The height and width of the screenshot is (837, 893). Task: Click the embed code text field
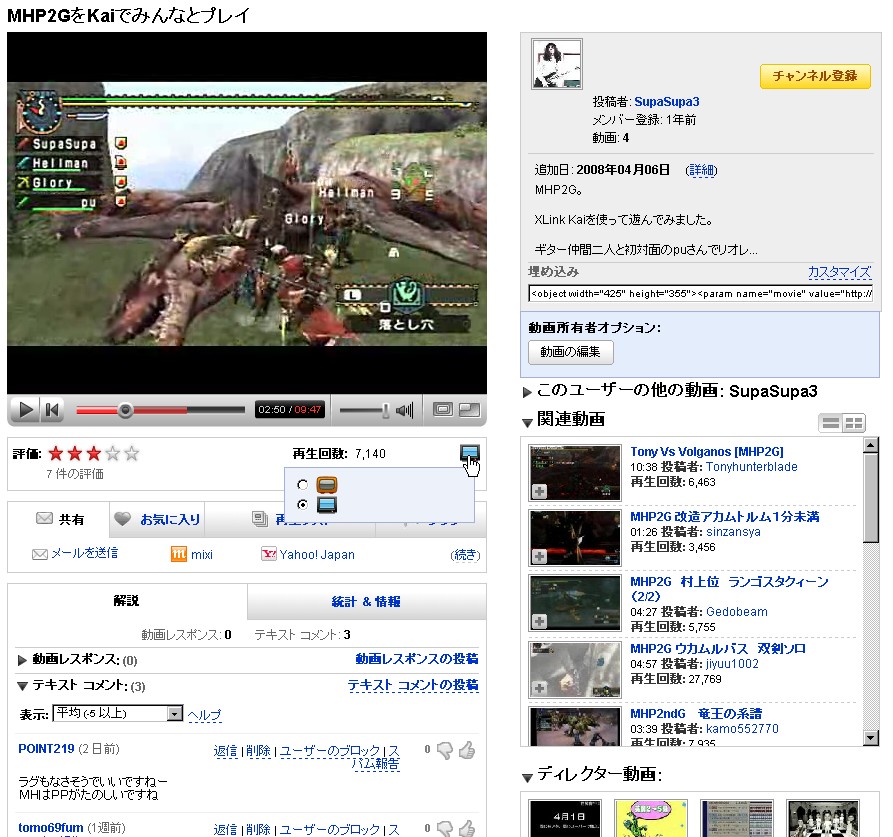coord(701,293)
